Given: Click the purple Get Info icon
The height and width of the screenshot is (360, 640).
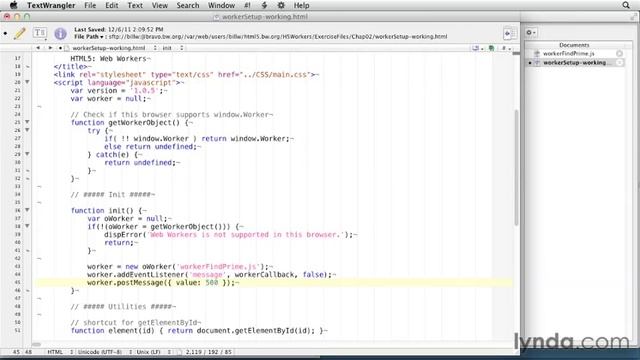Looking at the screenshot, I should 60,33.
